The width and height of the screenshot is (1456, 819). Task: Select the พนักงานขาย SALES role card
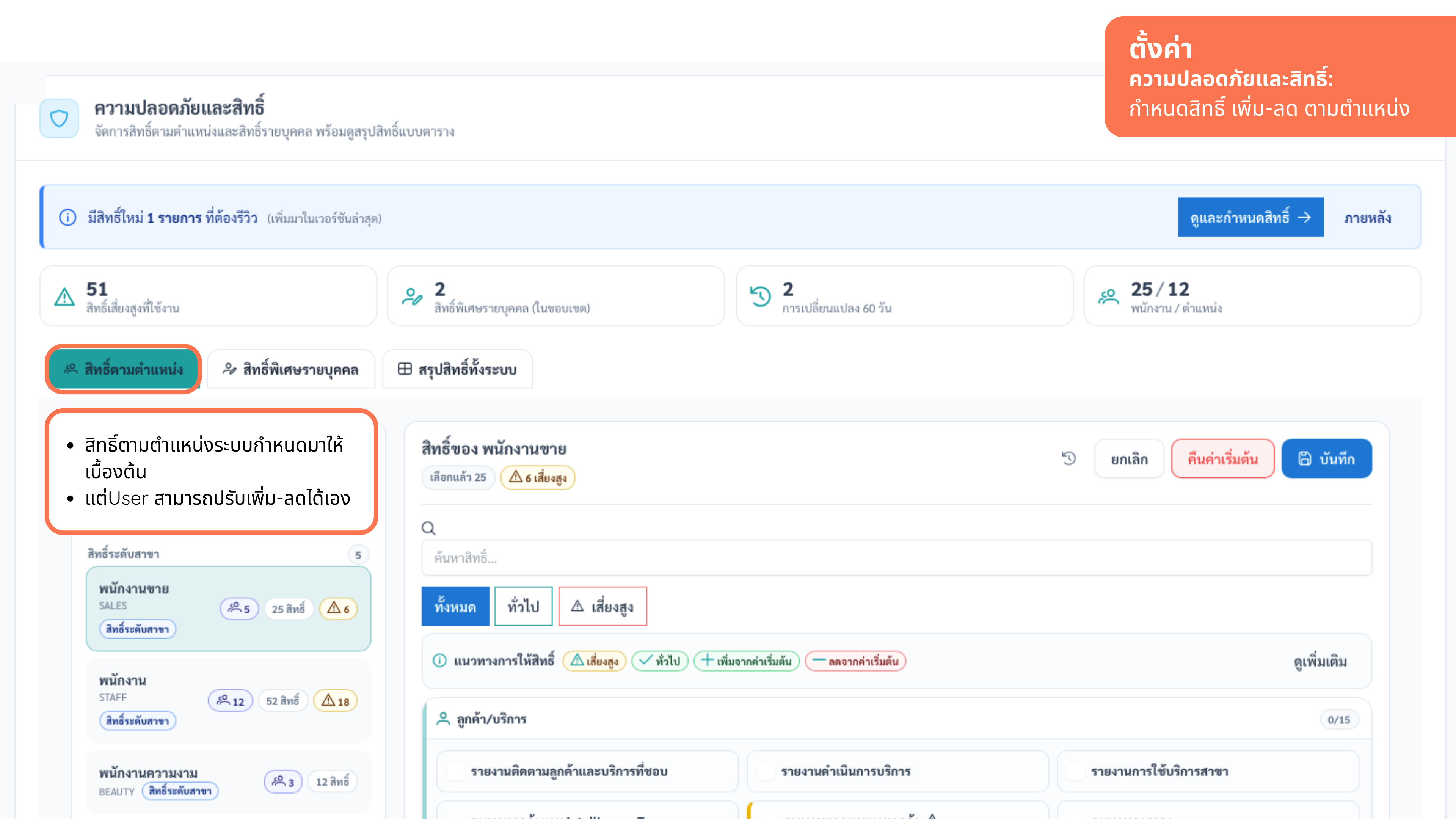tap(228, 609)
